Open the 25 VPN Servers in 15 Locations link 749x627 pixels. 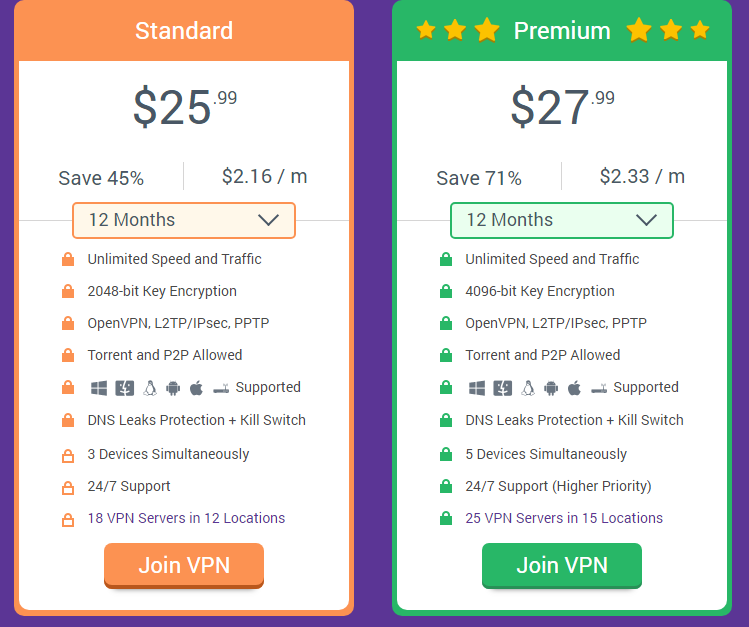pos(564,518)
